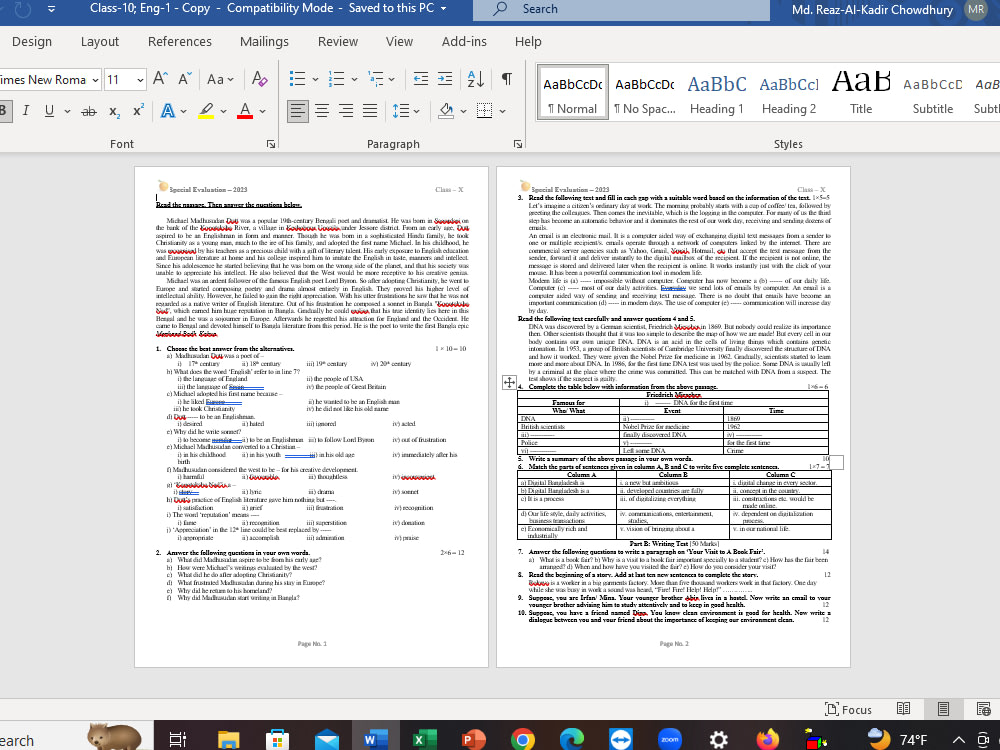Clear all formatting icon
The image size is (1000, 750).
[x=259, y=79]
